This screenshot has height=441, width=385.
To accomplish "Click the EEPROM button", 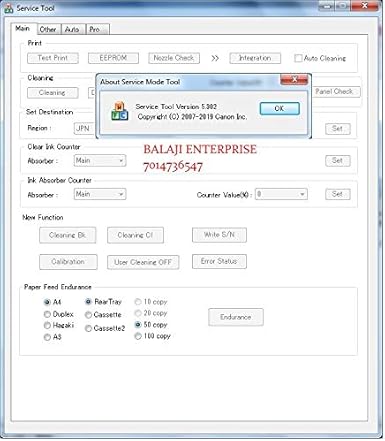I will (x=113, y=58).
